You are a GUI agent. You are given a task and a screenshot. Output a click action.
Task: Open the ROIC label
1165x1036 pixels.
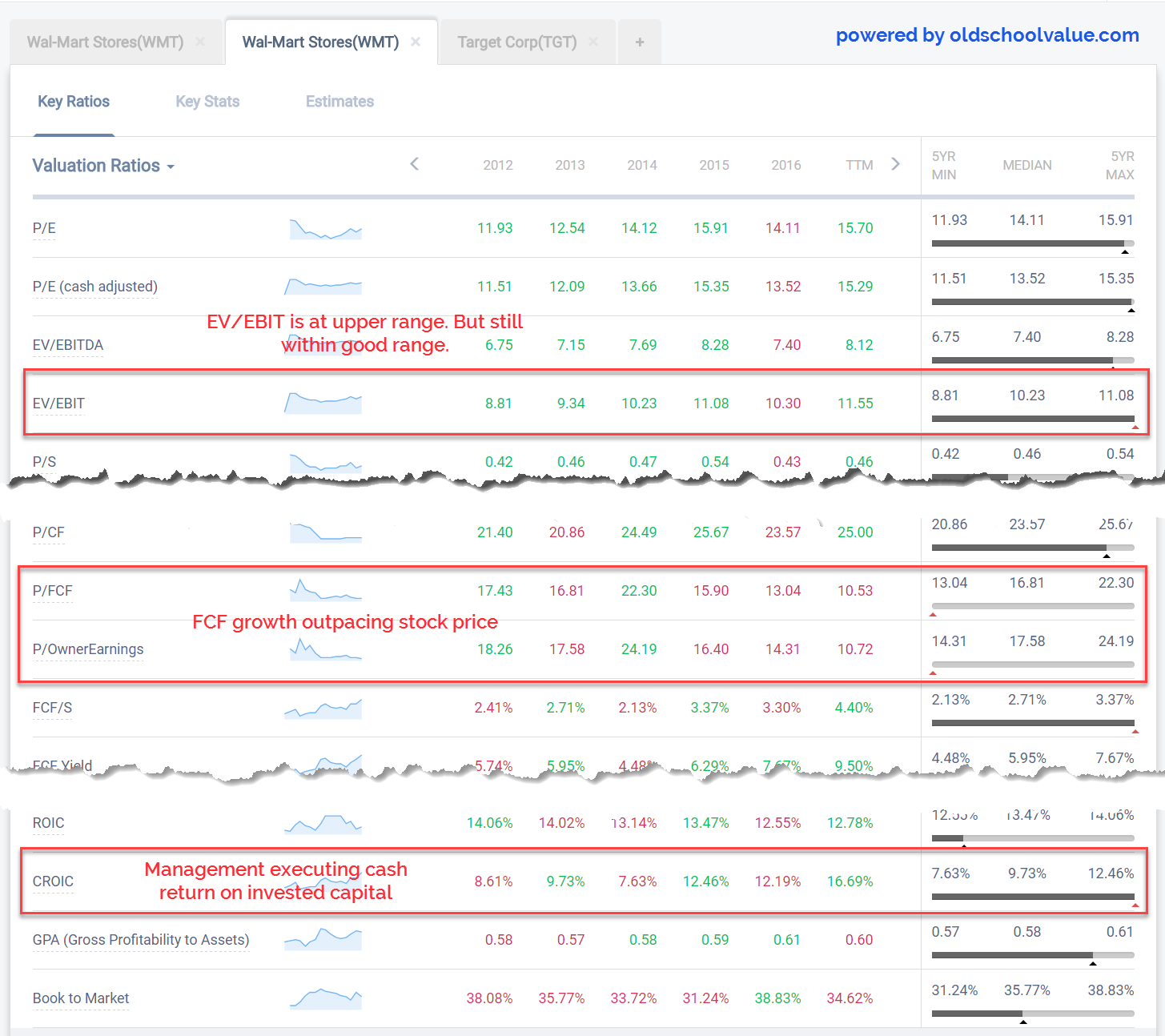click(48, 823)
